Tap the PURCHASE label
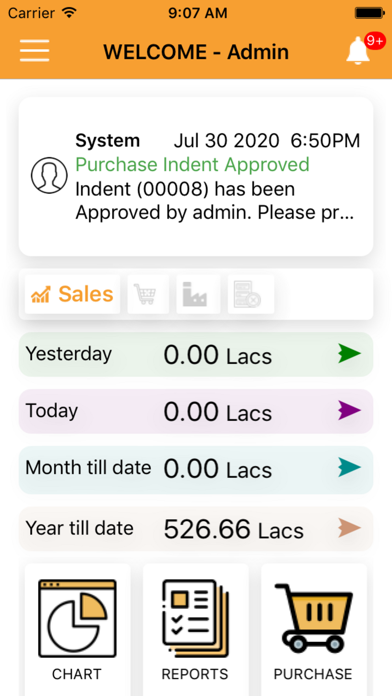 (x=313, y=674)
